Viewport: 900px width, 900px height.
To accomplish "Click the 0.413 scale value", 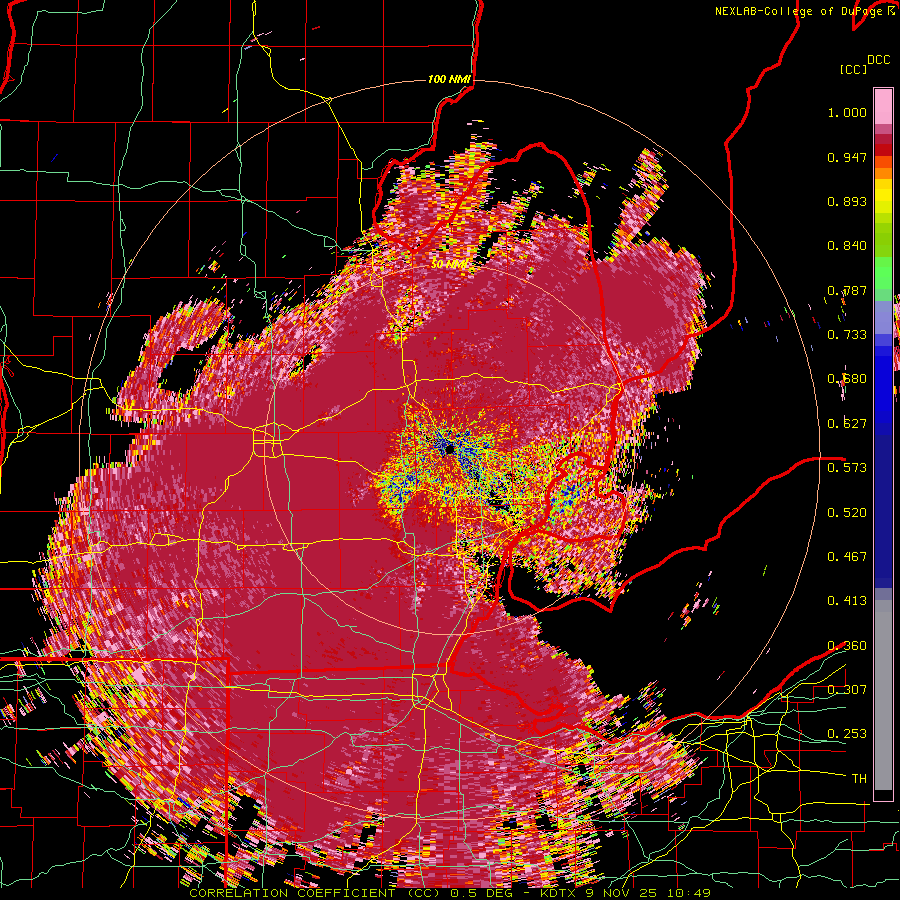I will (x=847, y=601).
